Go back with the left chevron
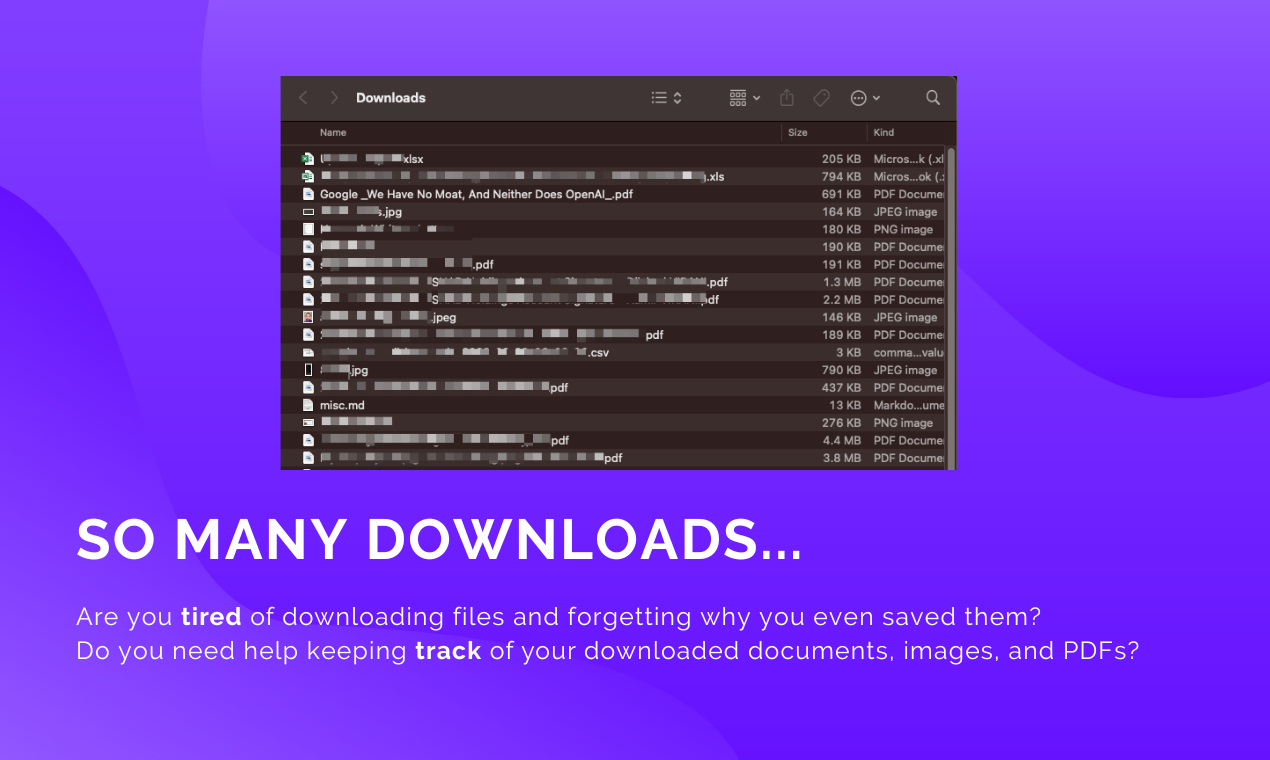 coord(304,98)
